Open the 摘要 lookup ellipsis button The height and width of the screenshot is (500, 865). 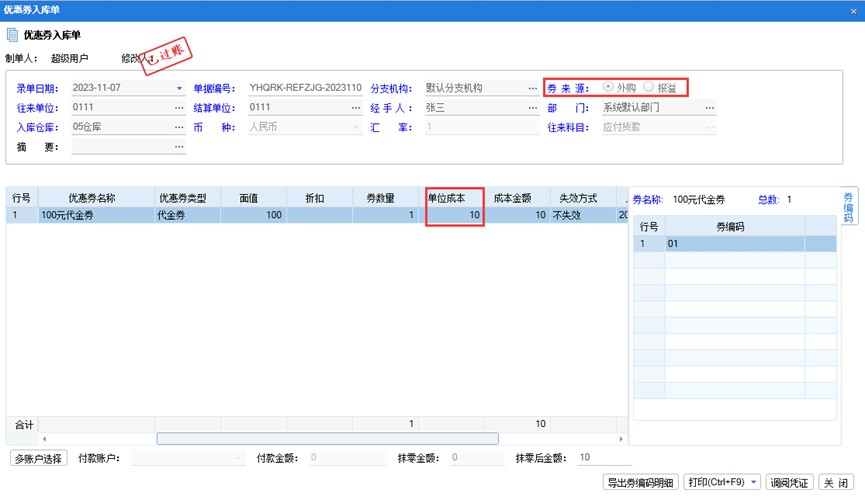tap(179, 147)
